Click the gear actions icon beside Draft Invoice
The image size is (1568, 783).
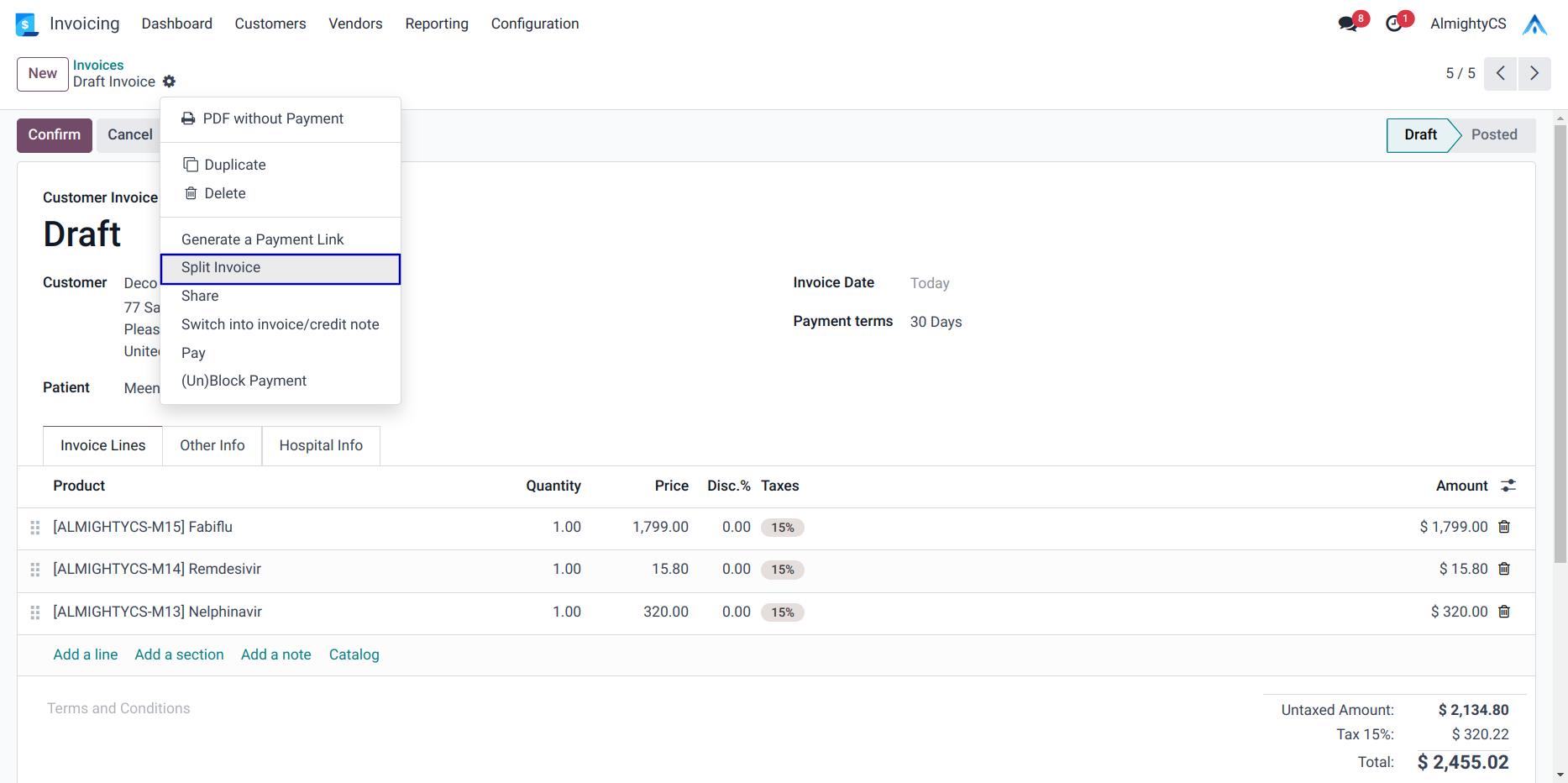coord(169,81)
